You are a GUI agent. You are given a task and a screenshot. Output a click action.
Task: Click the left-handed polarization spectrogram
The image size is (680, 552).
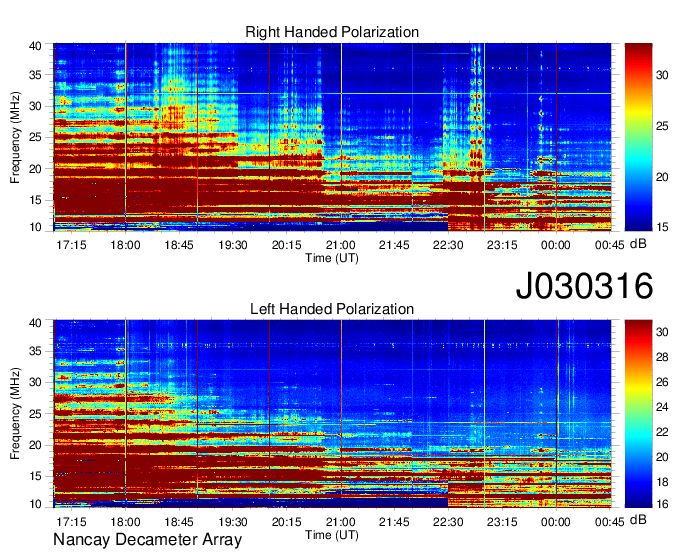coord(332,414)
